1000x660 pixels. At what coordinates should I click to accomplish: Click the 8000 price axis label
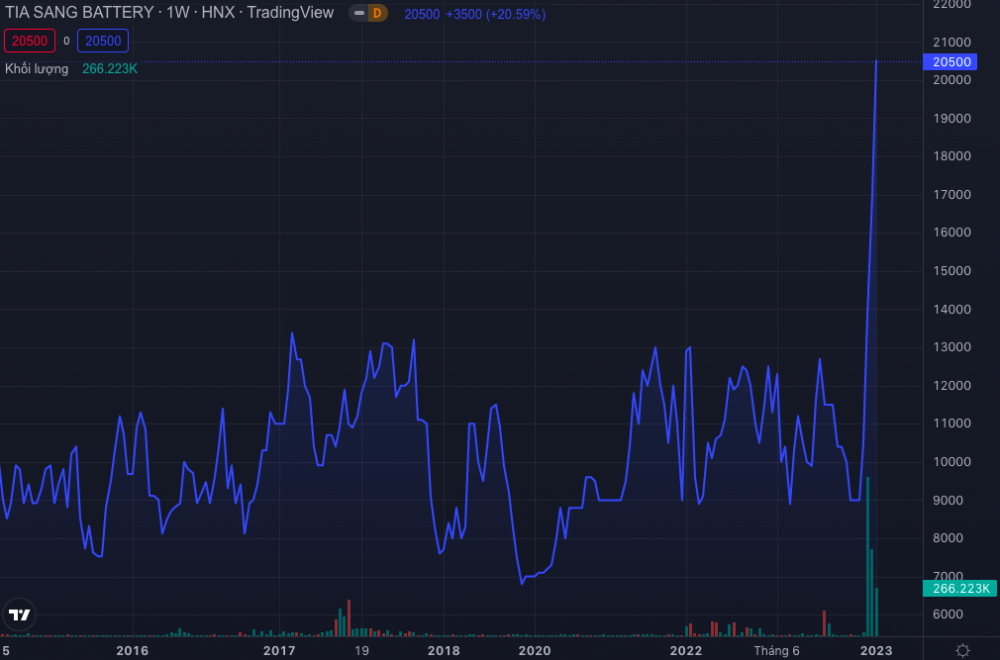[x=948, y=538]
